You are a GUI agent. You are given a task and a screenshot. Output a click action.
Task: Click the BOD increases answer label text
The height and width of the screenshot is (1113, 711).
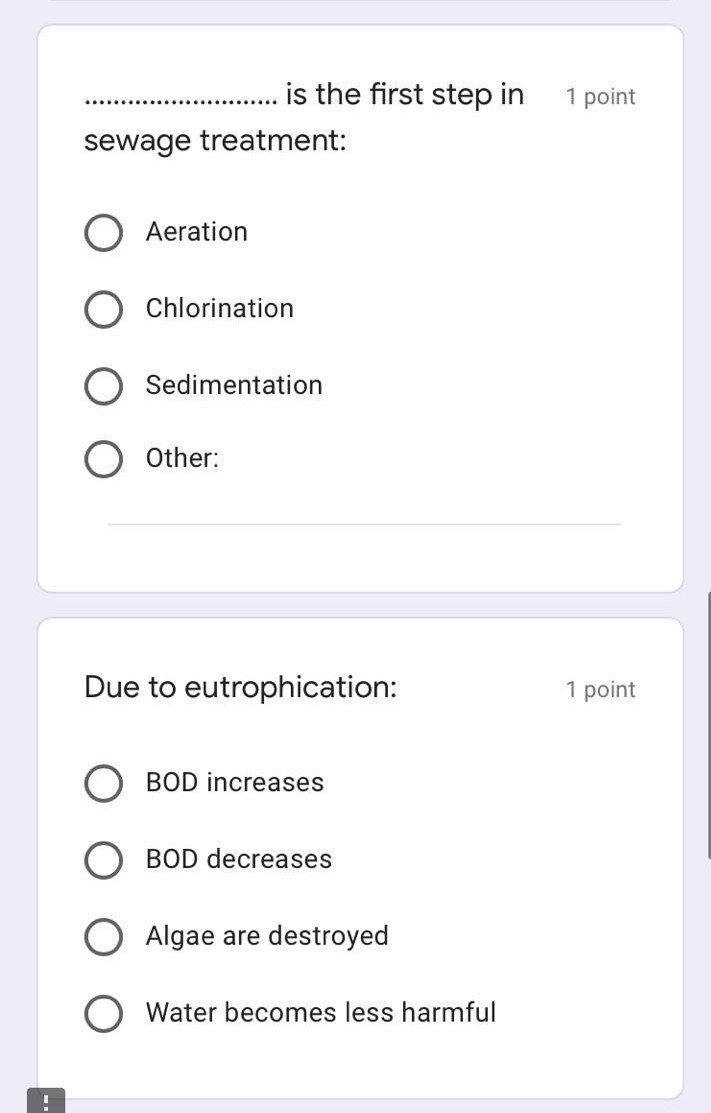coord(235,783)
